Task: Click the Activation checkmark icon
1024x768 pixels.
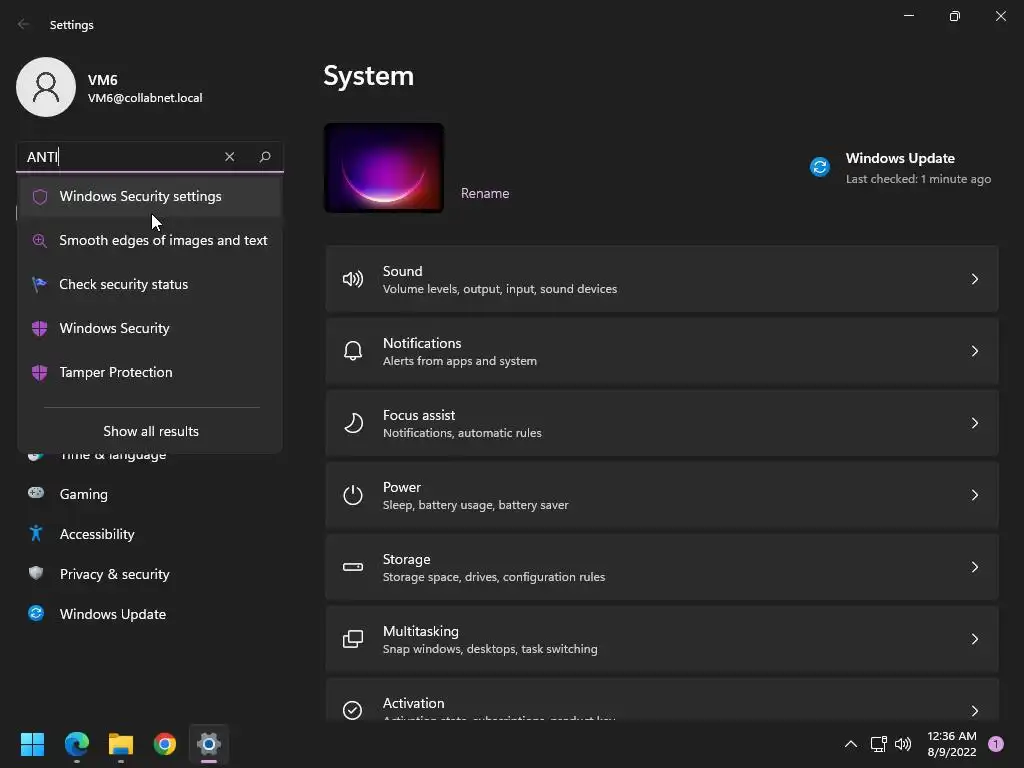Action: pyautogui.click(x=353, y=710)
